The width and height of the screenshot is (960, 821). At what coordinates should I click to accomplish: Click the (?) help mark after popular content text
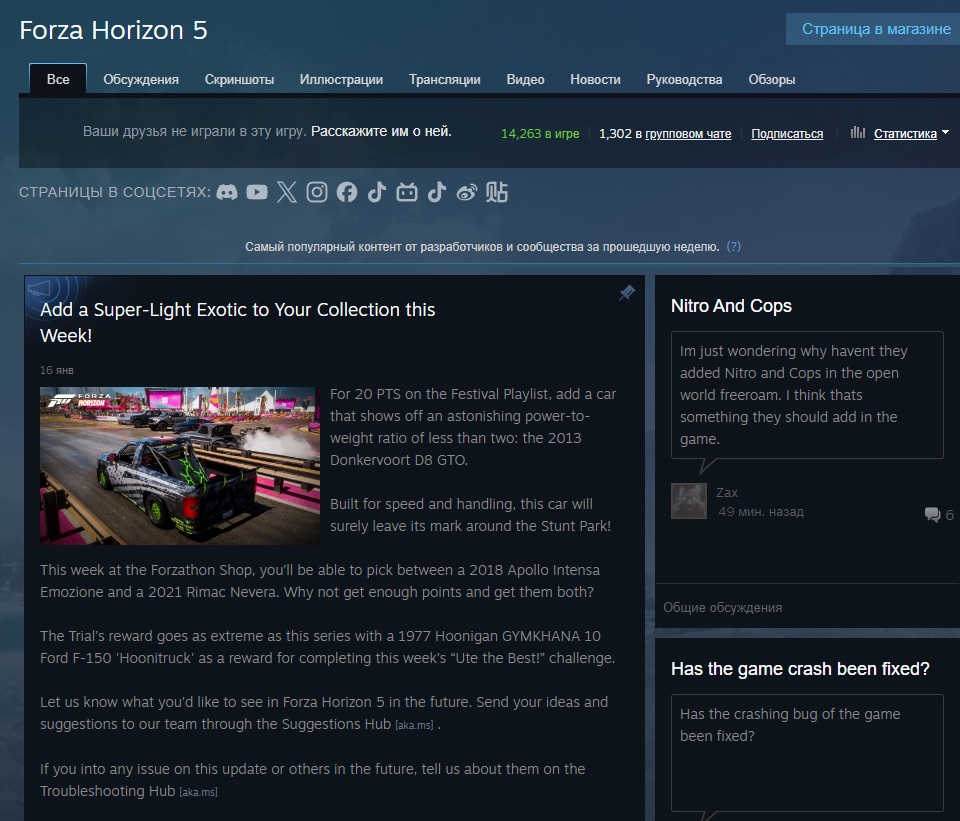point(733,246)
